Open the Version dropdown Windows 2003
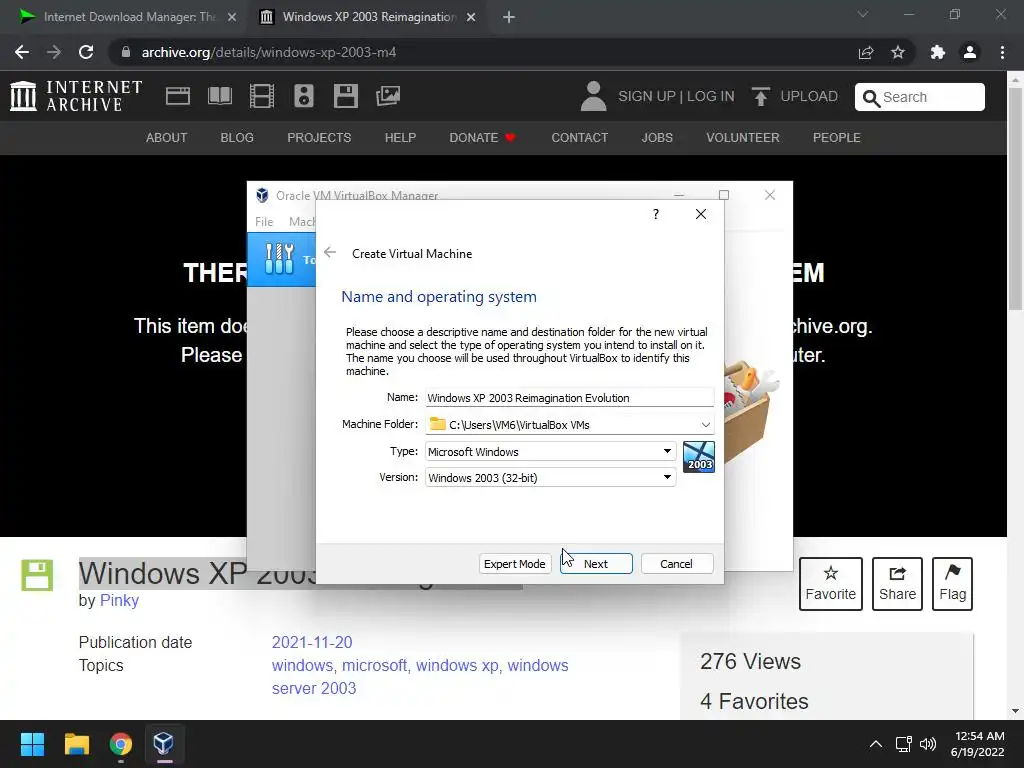This screenshot has height=768, width=1024. (x=551, y=477)
